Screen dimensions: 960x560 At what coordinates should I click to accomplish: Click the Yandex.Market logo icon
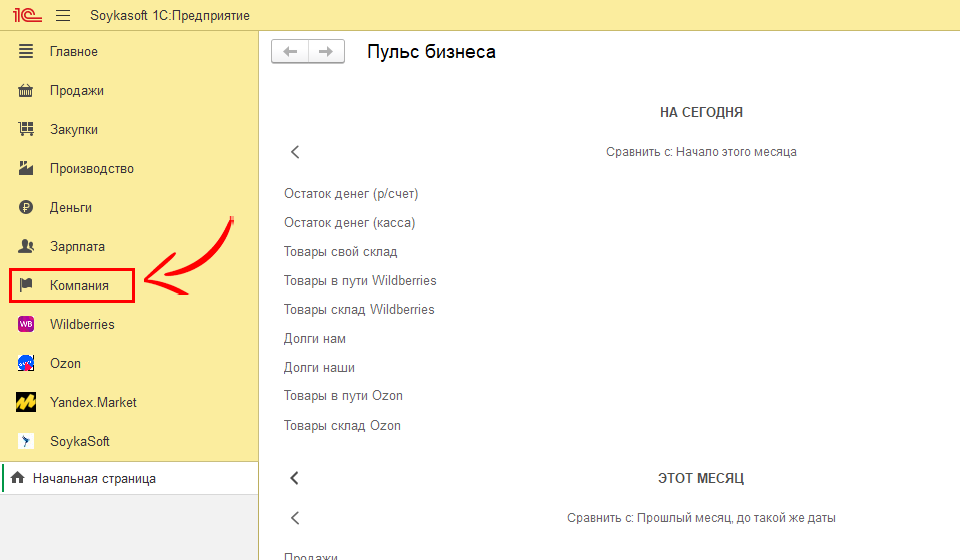(x=27, y=402)
